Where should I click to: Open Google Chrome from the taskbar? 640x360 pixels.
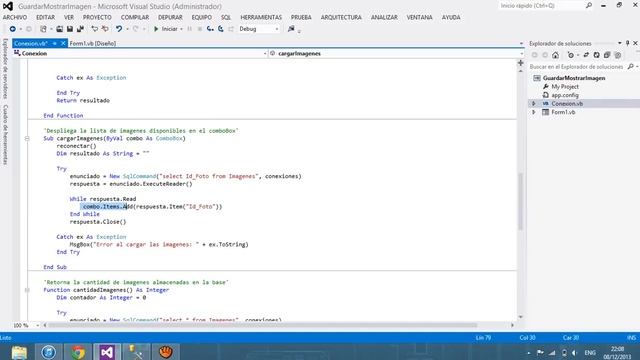tap(78, 352)
